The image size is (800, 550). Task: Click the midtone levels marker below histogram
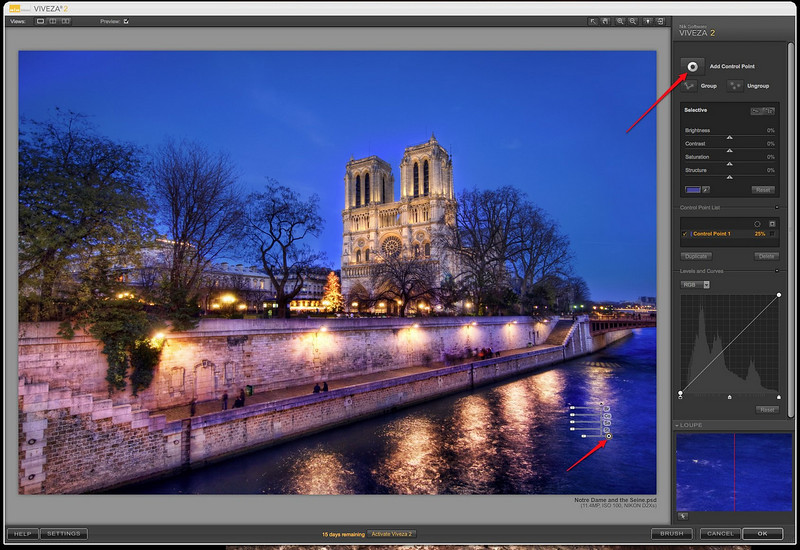click(x=730, y=397)
